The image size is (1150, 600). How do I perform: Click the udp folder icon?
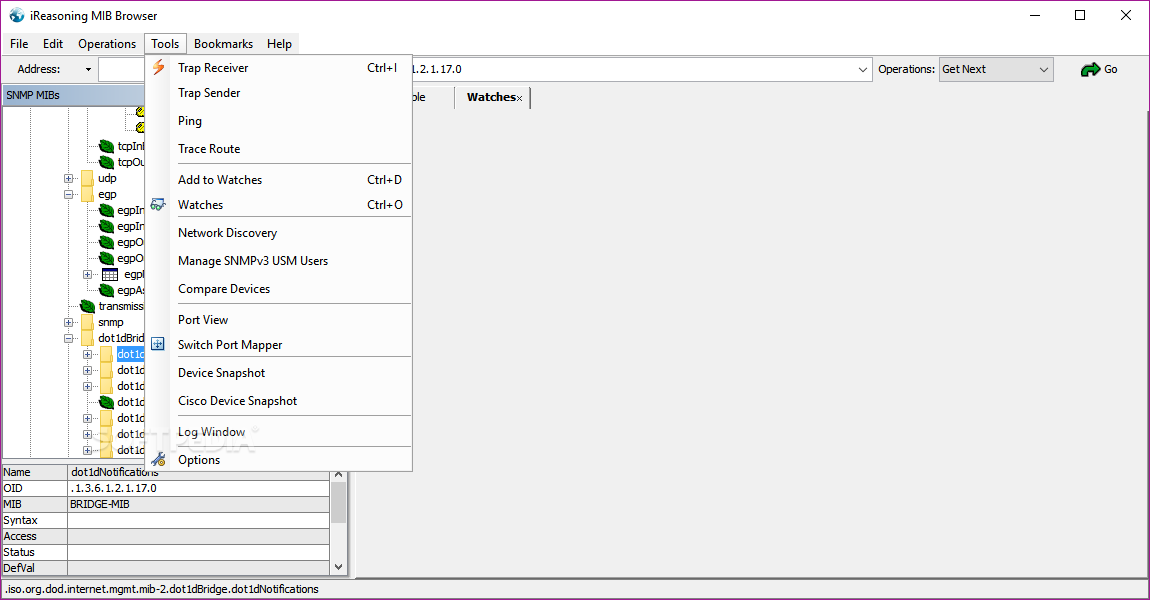click(x=87, y=178)
